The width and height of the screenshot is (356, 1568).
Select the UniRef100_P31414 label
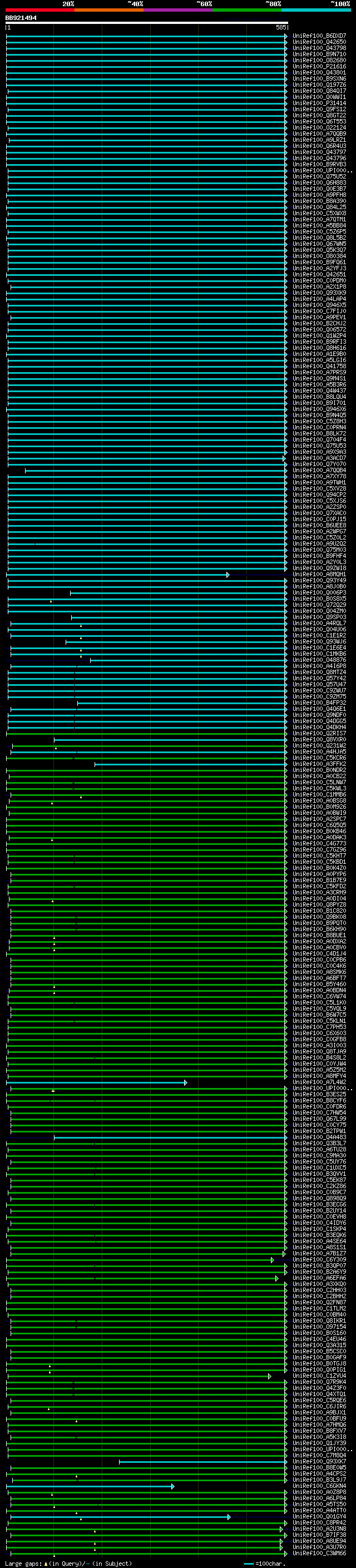[x=319, y=103]
